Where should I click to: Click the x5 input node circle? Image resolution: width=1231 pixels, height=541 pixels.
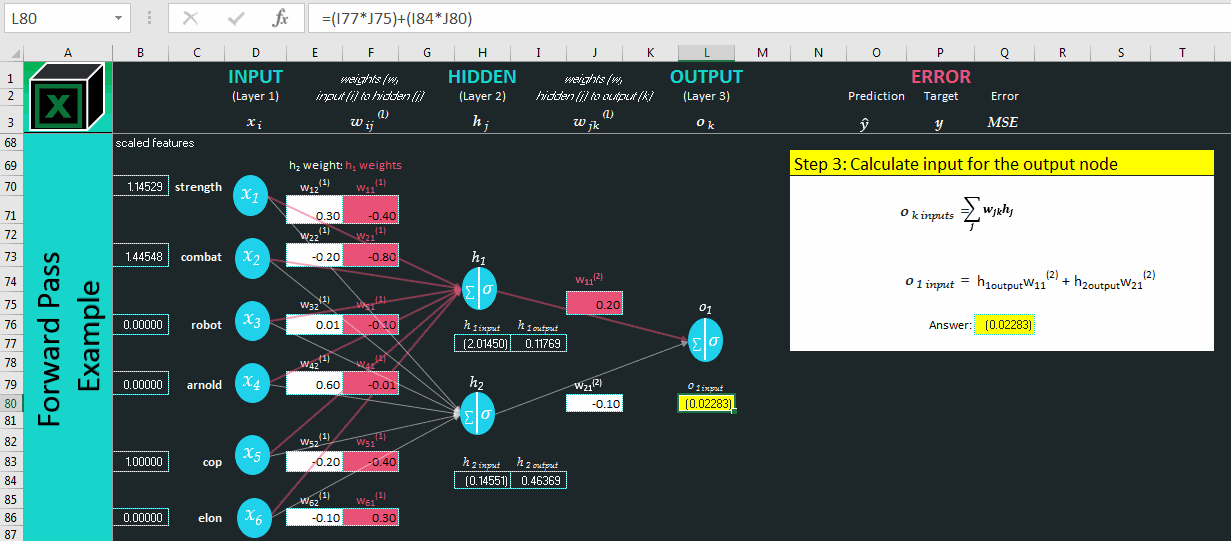252,454
